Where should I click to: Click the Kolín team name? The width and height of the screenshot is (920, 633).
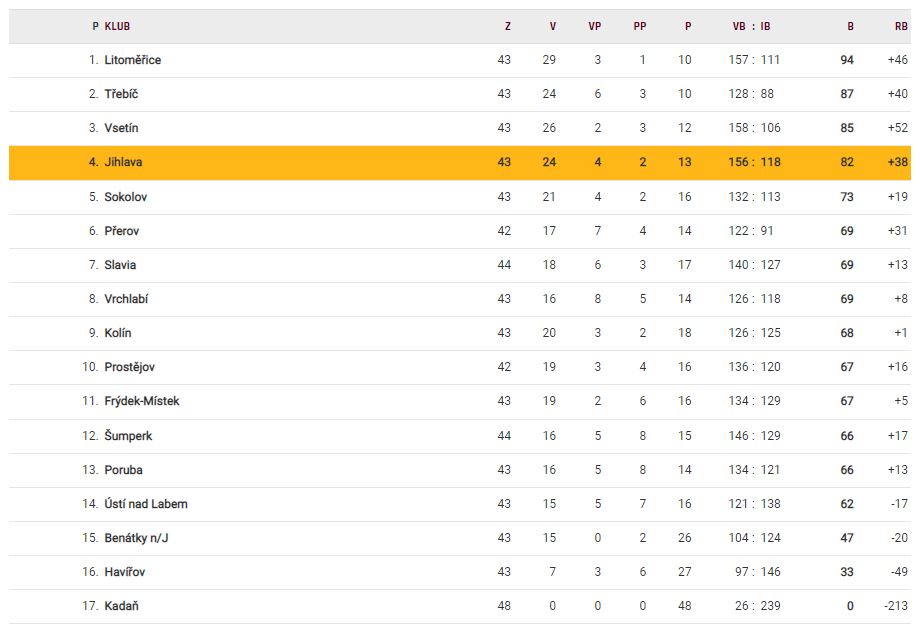coord(118,333)
